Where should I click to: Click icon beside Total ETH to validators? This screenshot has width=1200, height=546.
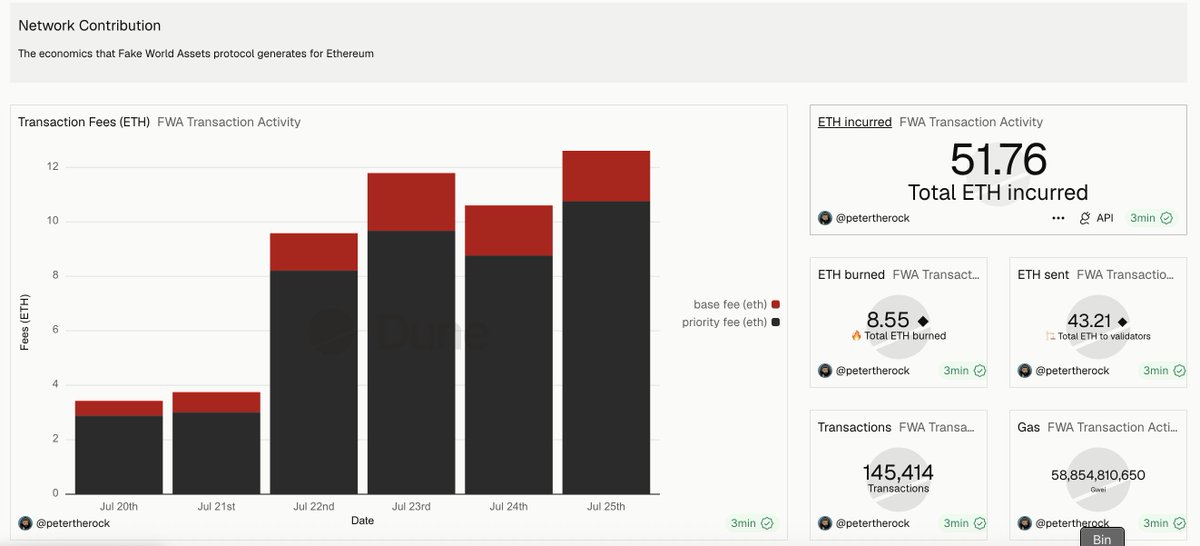pos(1050,336)
